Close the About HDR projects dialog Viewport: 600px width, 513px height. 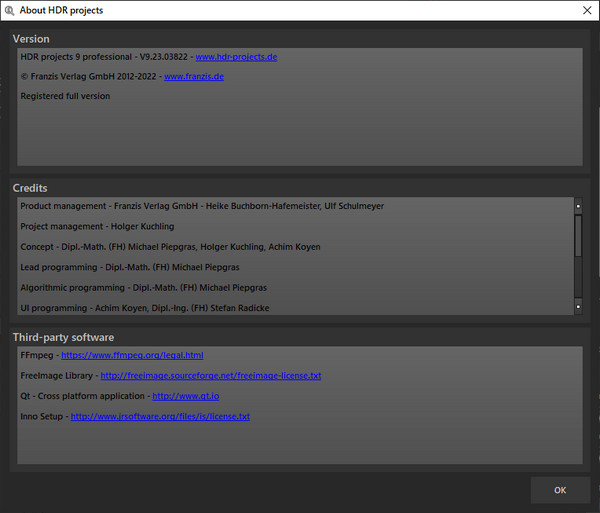pyautogui.click(x=587, y=10)
